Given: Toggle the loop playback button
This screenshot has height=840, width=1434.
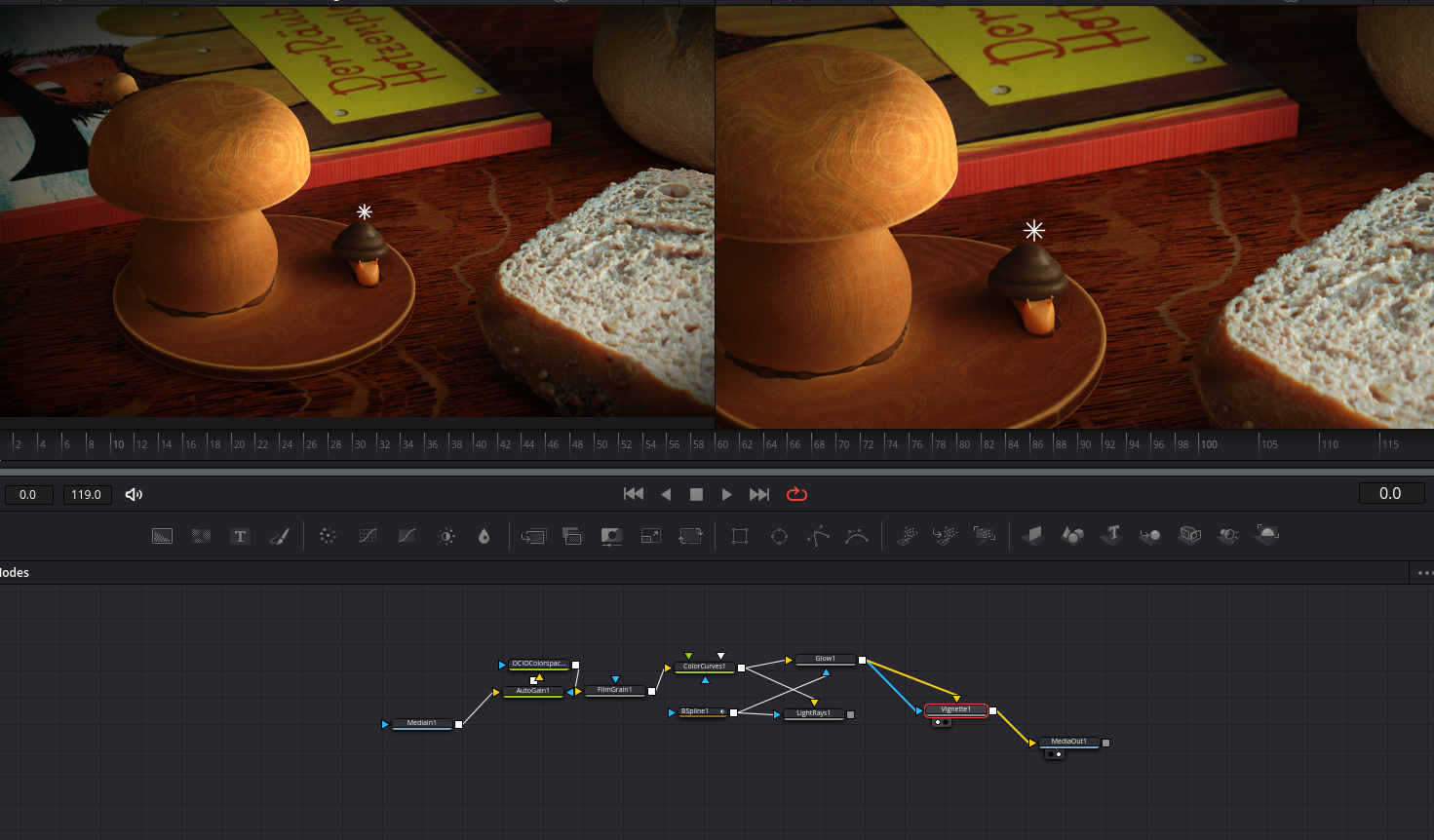Looking at the screenshot, I should pos(796,494).
